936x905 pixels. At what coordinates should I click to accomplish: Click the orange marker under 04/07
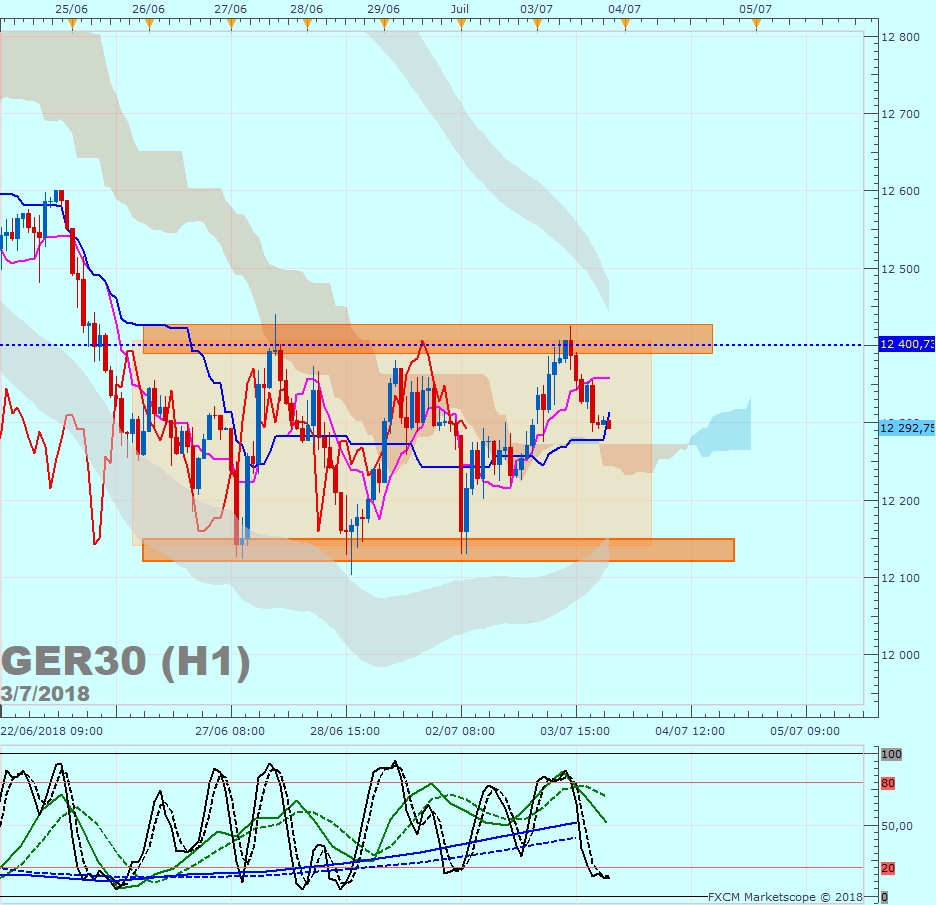[x=625, y=24]
